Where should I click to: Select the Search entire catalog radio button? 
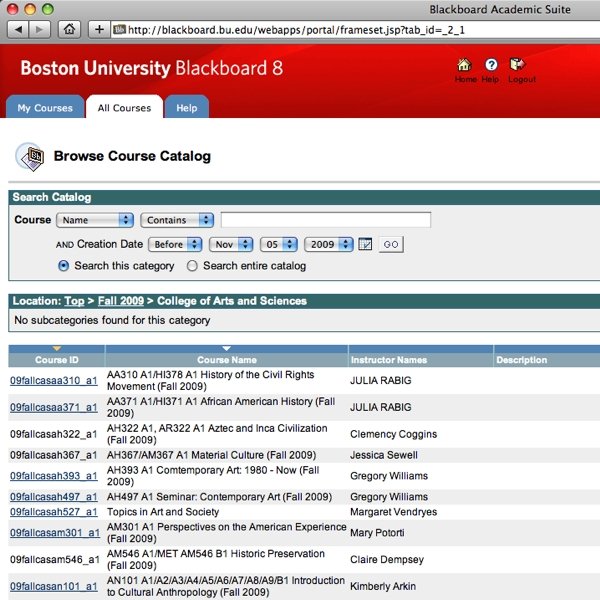[192, 266]
